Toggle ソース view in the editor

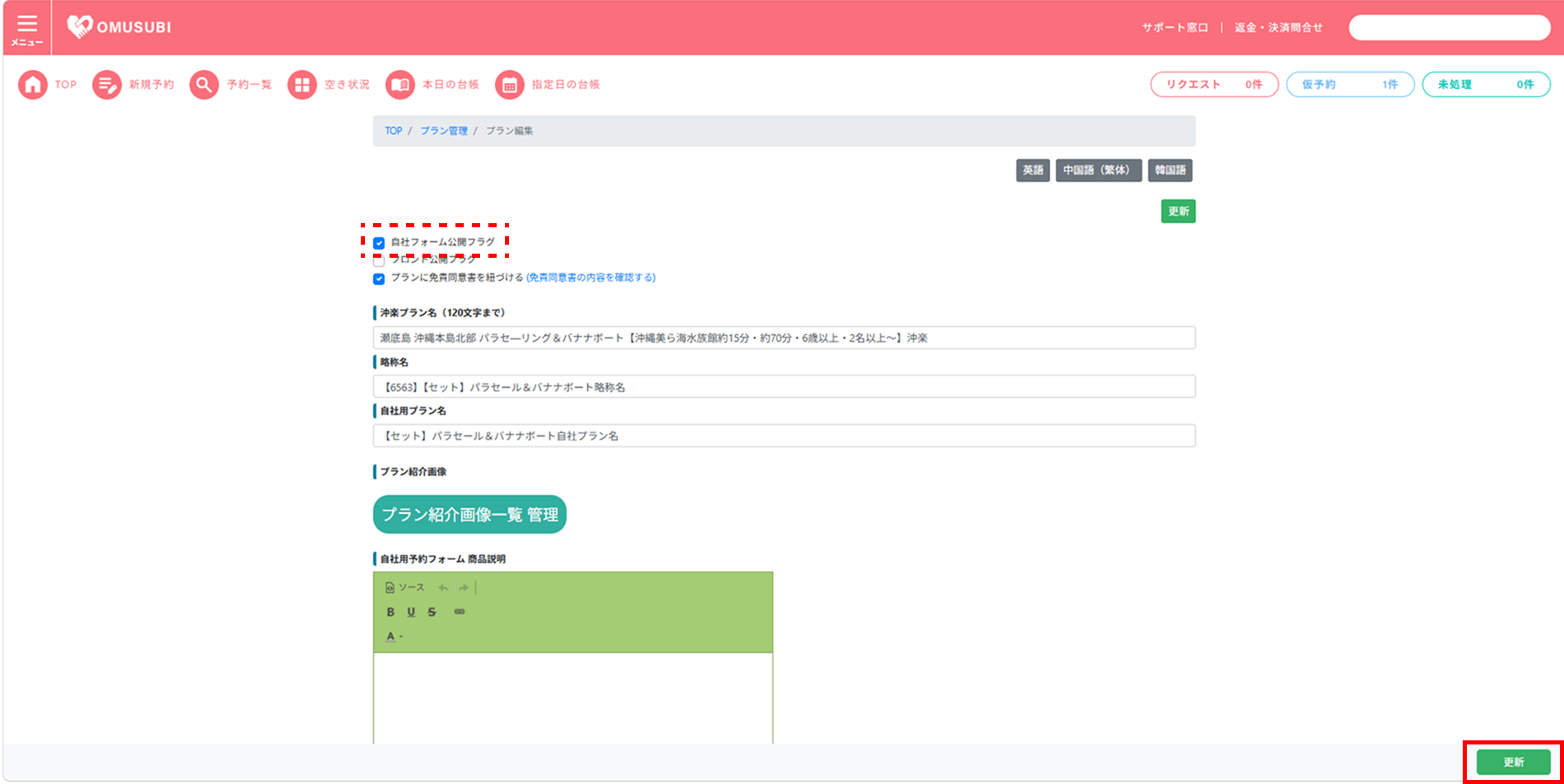[x=405, y=587]
